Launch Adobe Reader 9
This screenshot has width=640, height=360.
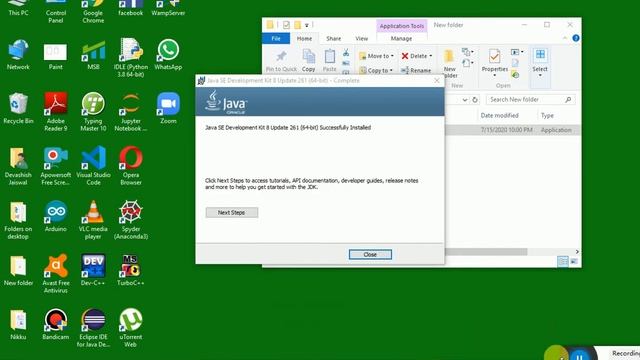click(x=56, y=112)
